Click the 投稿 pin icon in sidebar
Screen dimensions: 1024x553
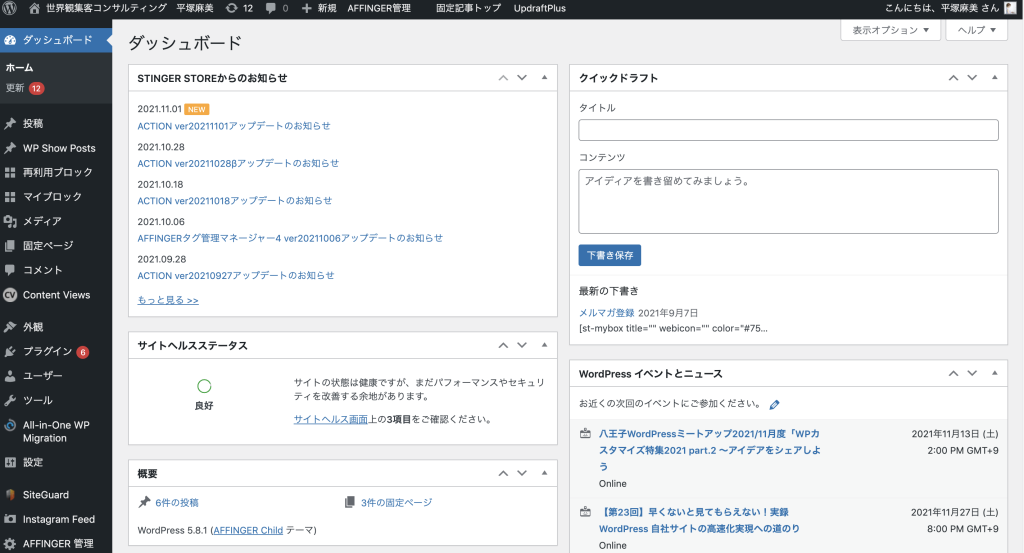click(10, 123)
